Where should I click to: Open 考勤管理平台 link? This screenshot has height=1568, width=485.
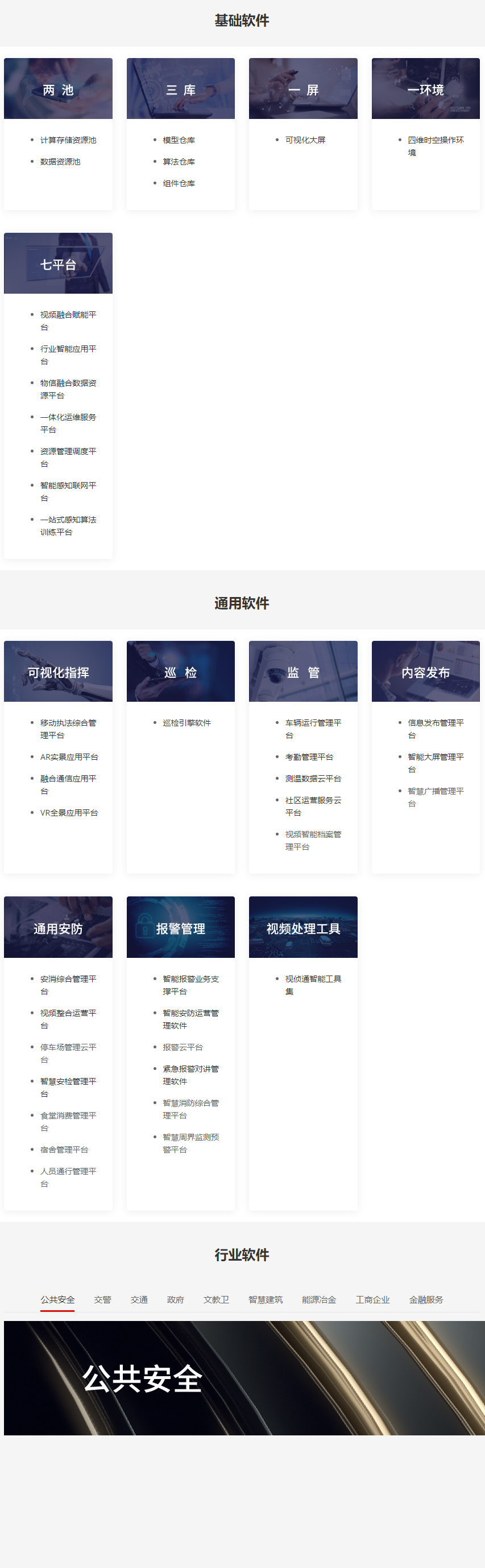pos(309,756)
